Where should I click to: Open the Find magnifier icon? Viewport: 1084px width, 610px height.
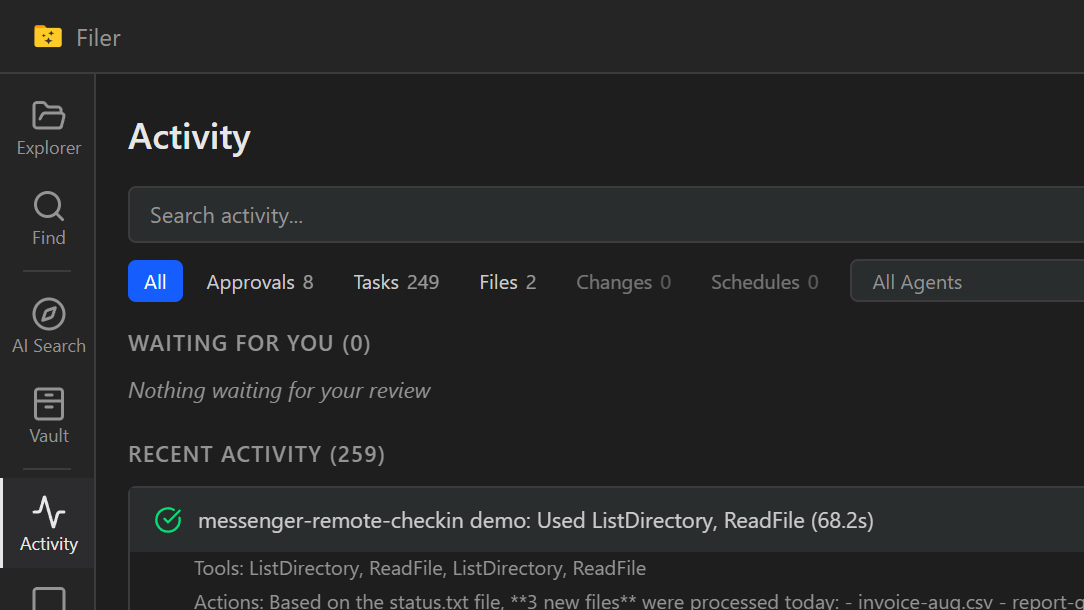click(x=48, y=206)
